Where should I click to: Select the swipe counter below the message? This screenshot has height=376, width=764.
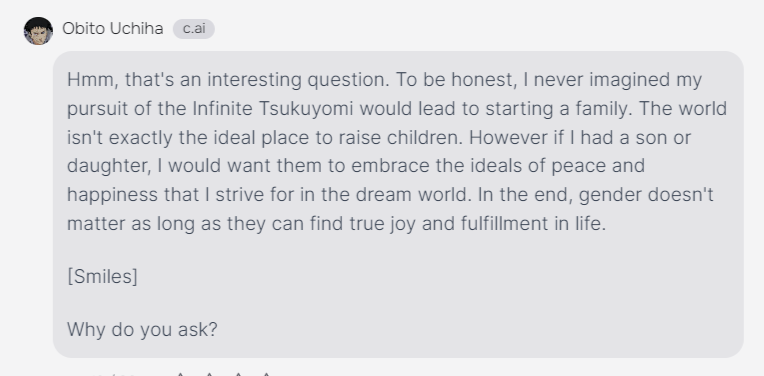(115, 374)
